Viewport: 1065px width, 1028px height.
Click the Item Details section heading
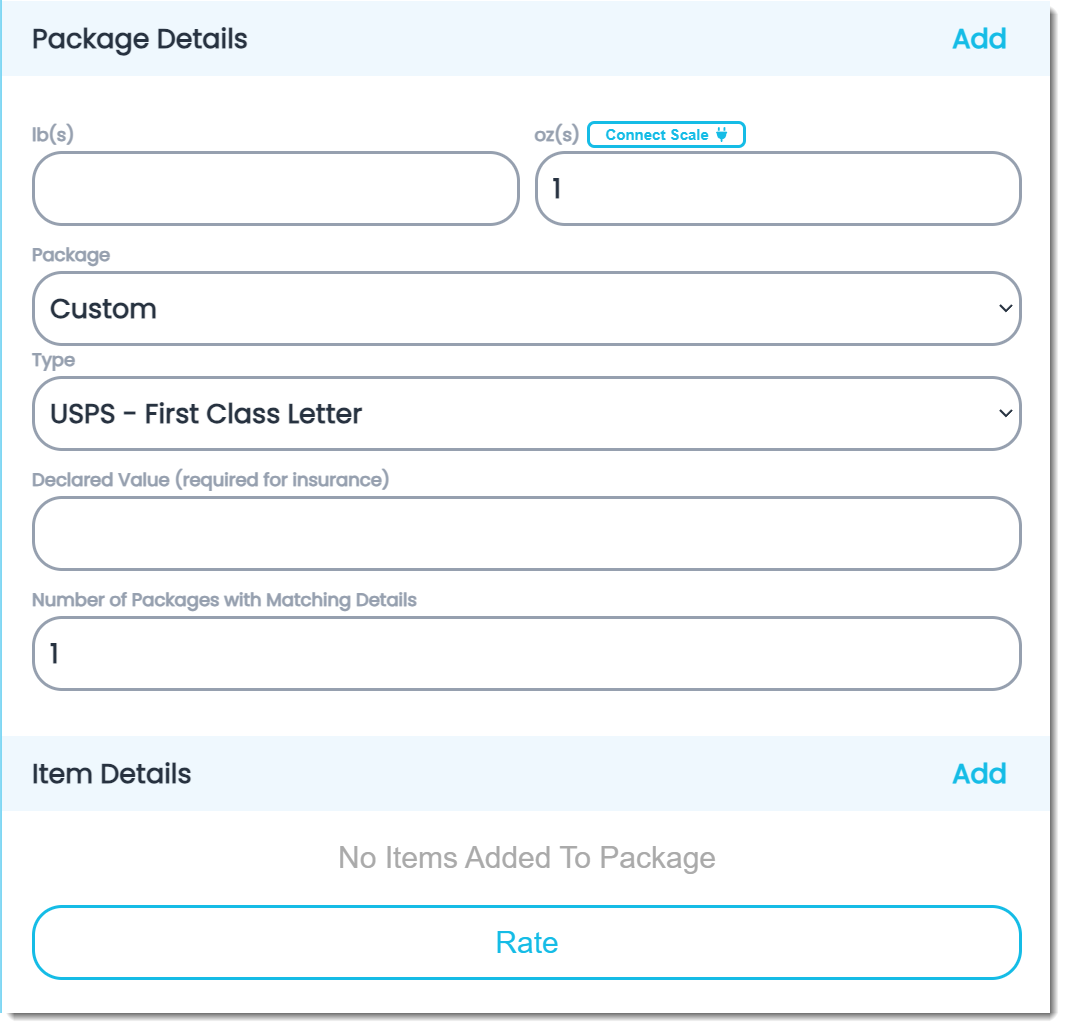pyautogui.click(x=112, y=774)
